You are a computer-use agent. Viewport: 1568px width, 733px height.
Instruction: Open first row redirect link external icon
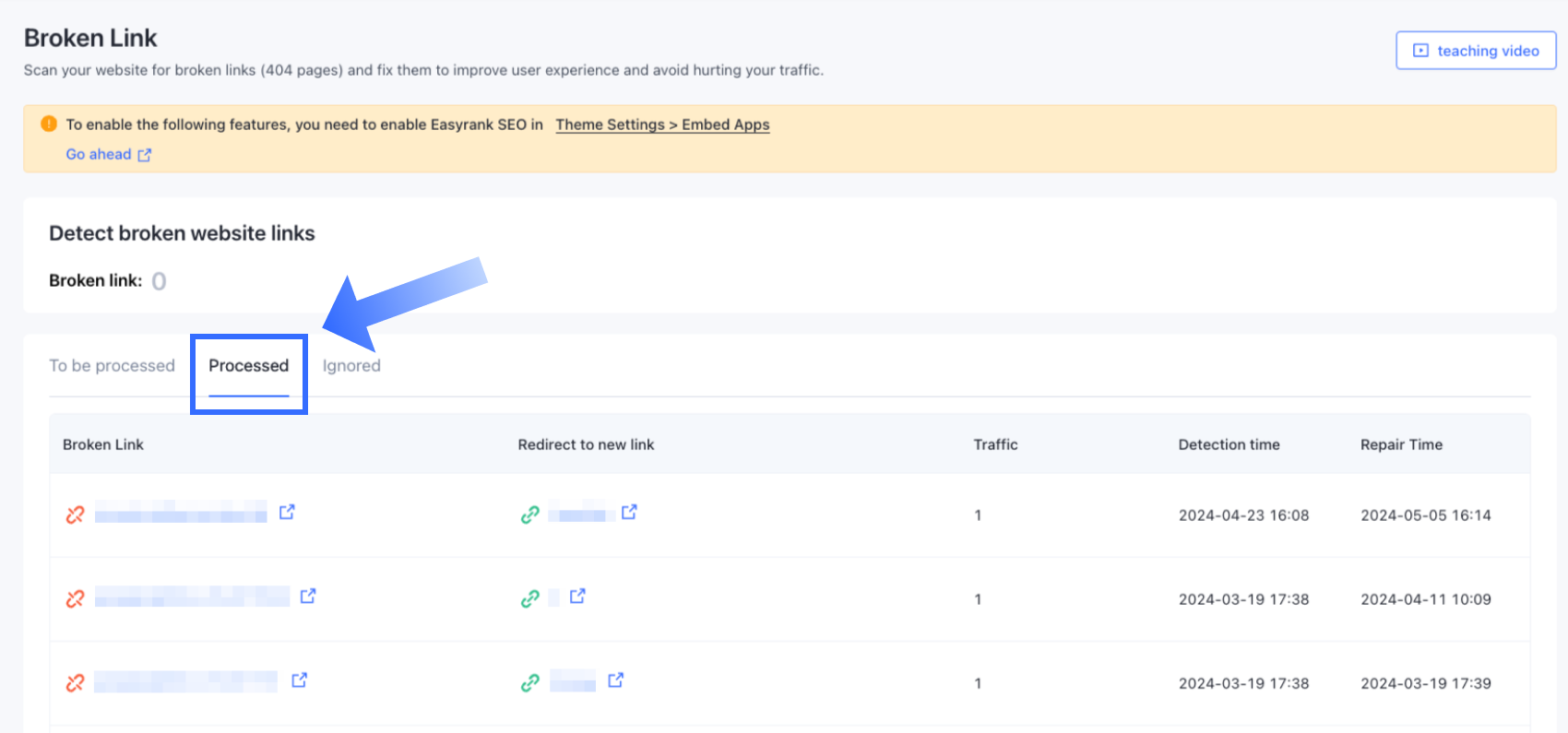point(629,512)
